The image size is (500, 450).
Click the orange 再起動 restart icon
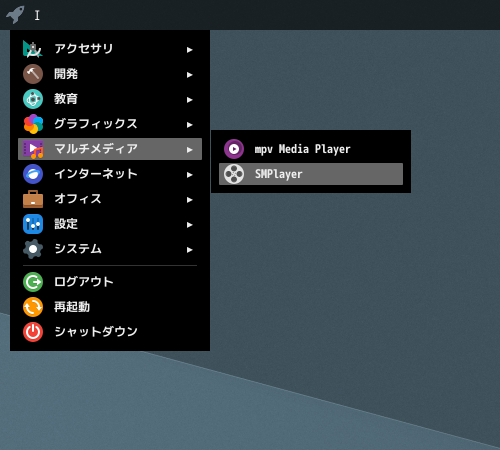[33, 307]
